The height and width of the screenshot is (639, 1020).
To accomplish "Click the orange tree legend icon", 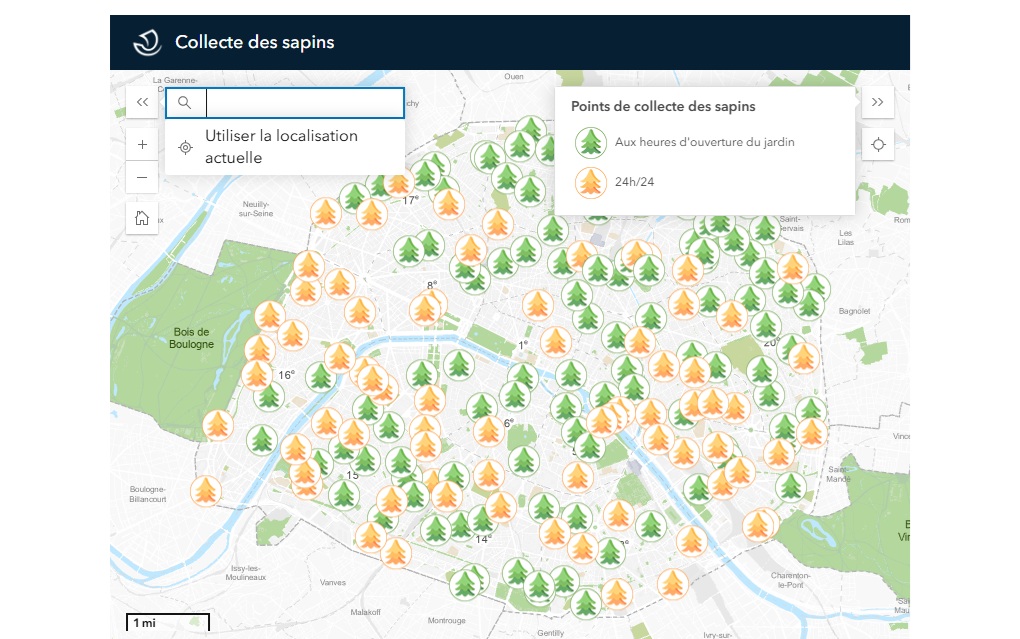I will pyautogui.click(x=591, y=182).
